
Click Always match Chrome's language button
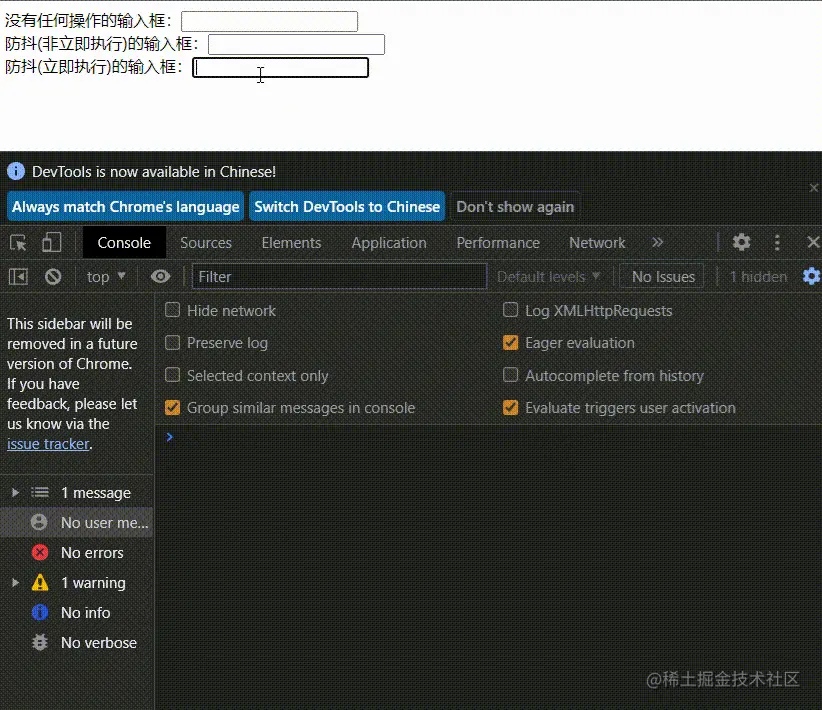(x=125, y=207)
